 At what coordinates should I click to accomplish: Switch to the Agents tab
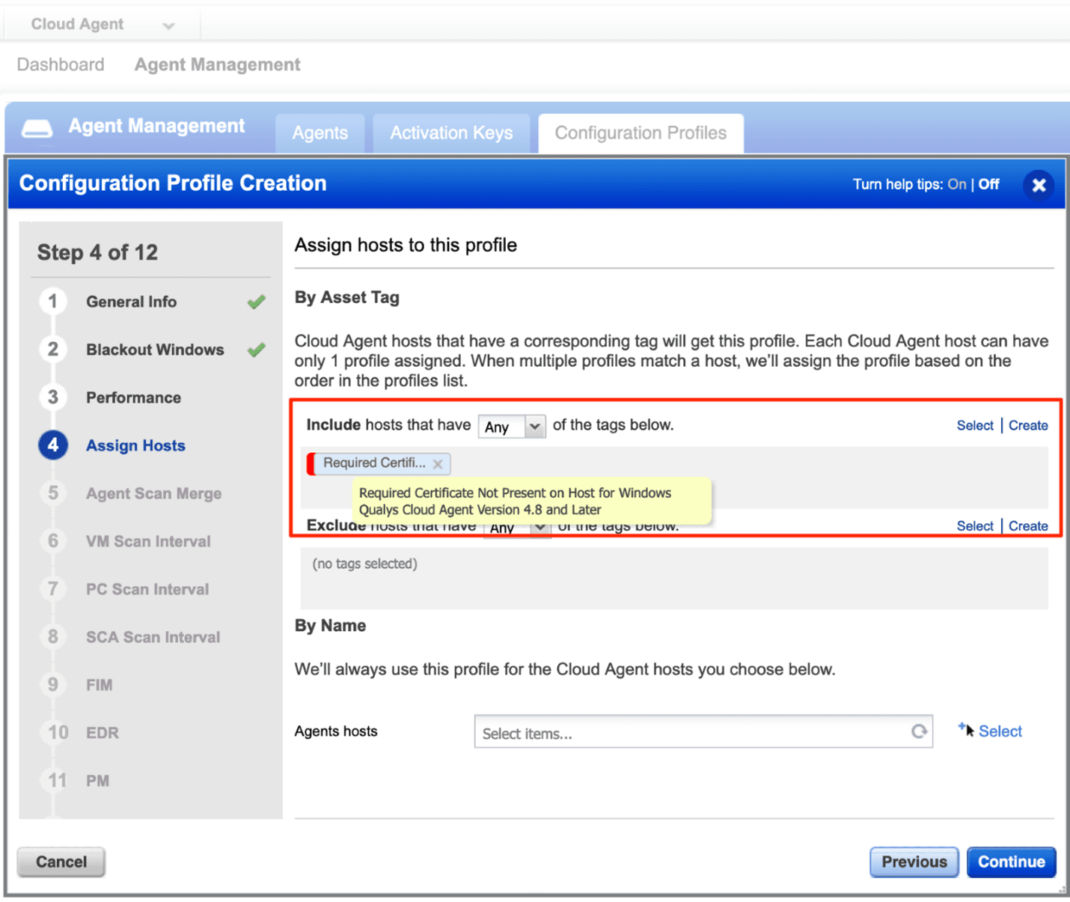point(320,132)
